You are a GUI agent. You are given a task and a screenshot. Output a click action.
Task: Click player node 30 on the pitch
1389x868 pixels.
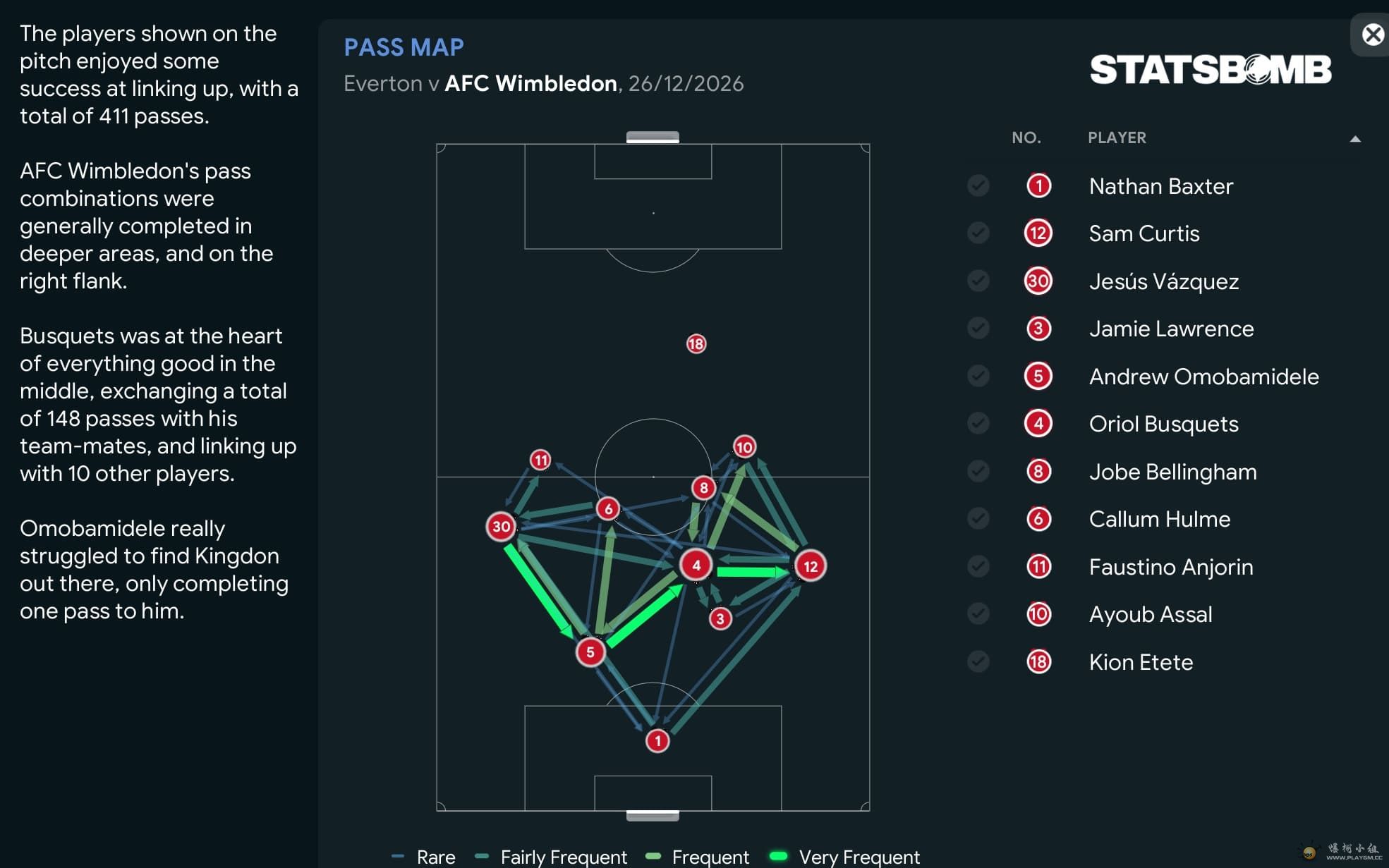(501, 526)
